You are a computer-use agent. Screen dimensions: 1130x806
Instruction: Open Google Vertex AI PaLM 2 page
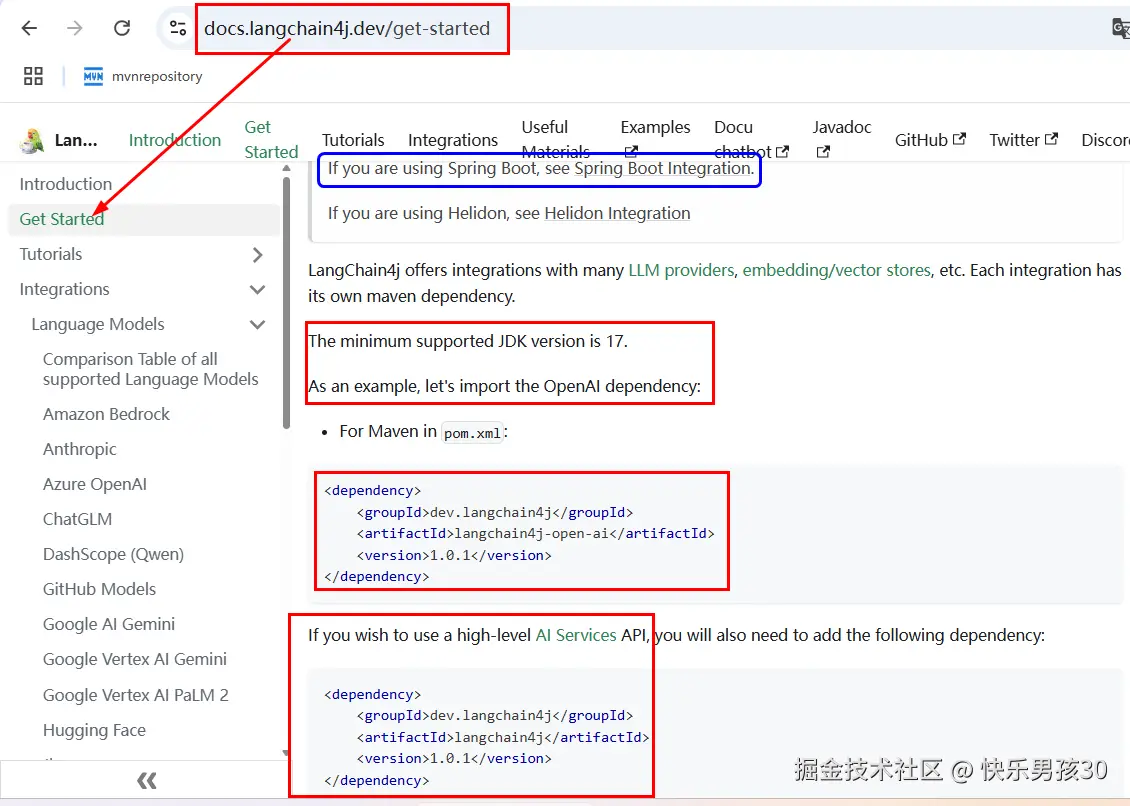(135, 695)
